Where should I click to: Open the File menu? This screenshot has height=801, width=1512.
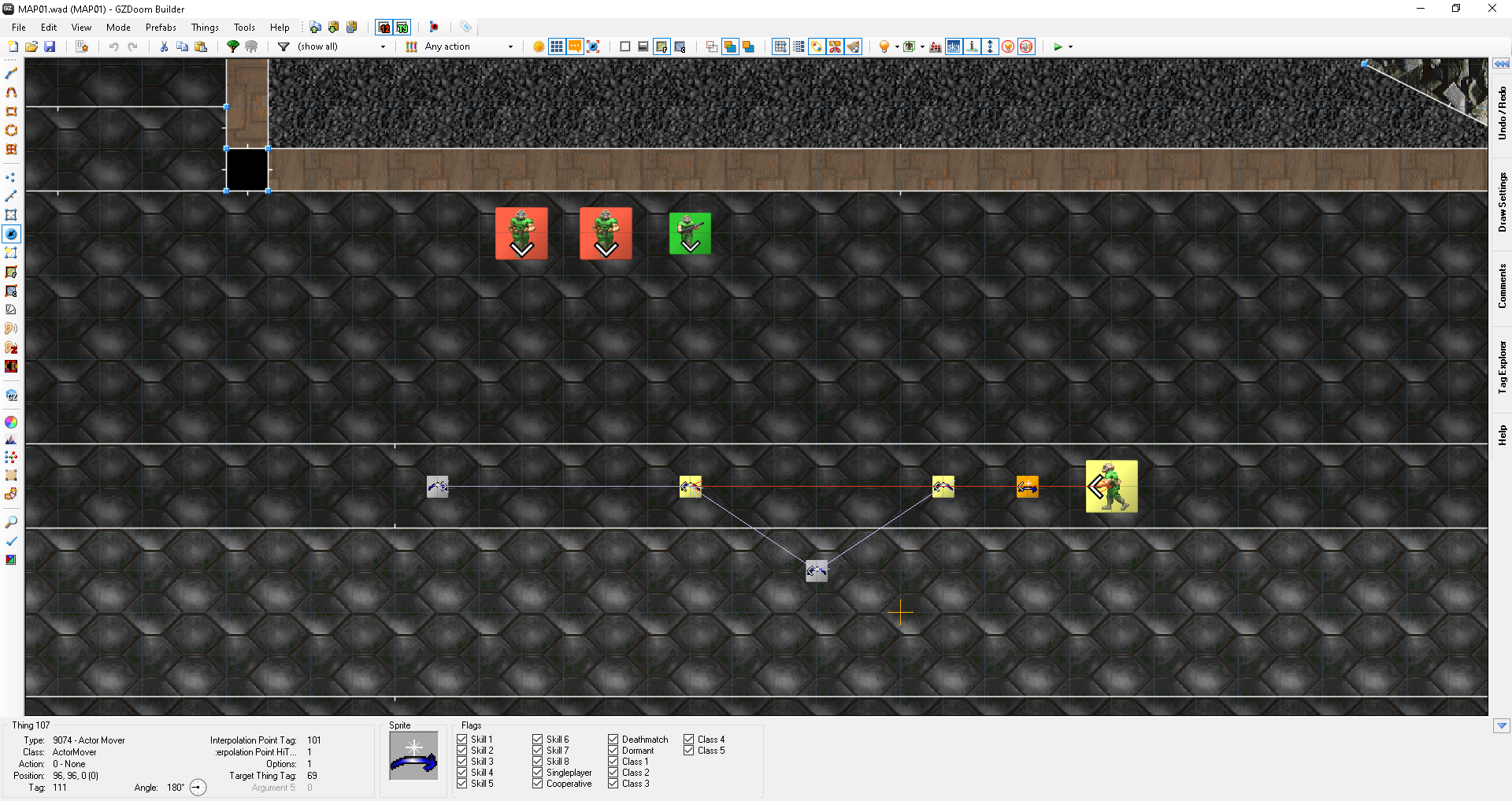(x=19, y=27)
